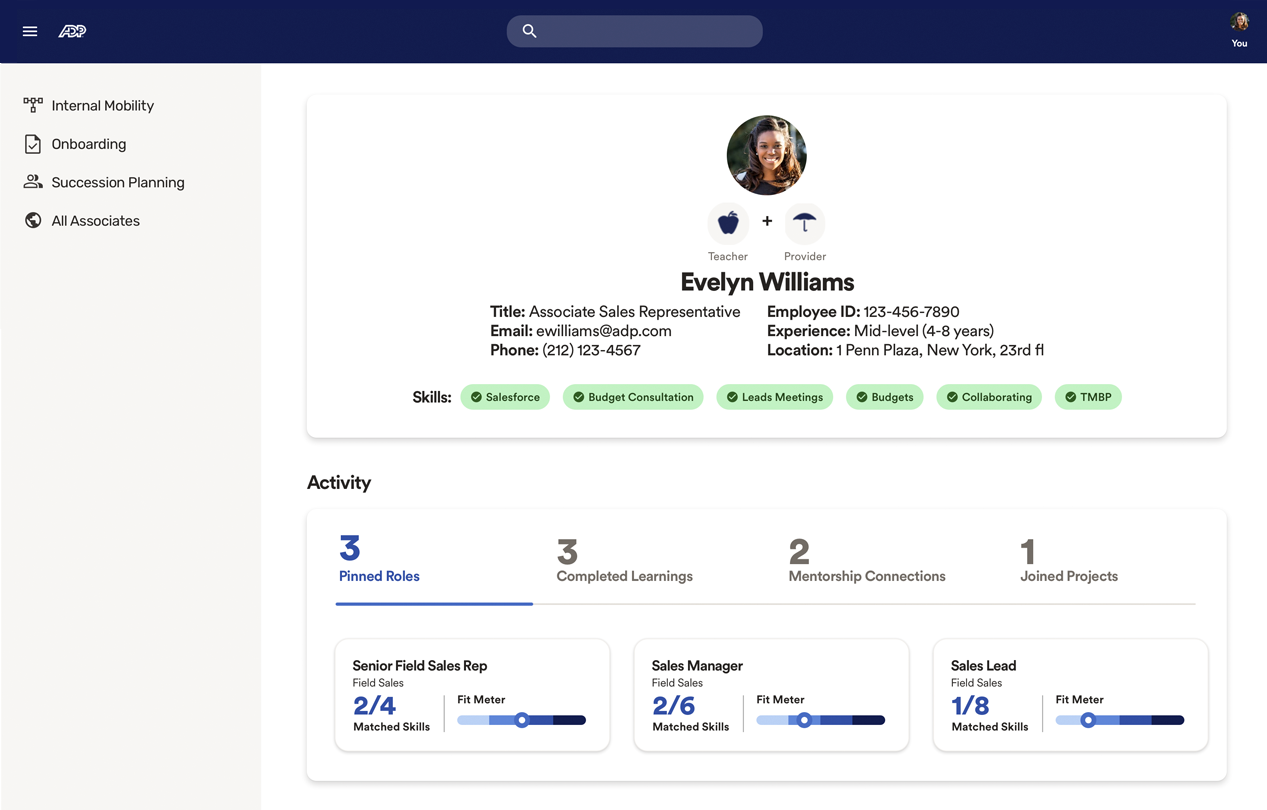Click the All Associates globe icon
Viewport: 1267px width, 810px height.
[33, 221]
